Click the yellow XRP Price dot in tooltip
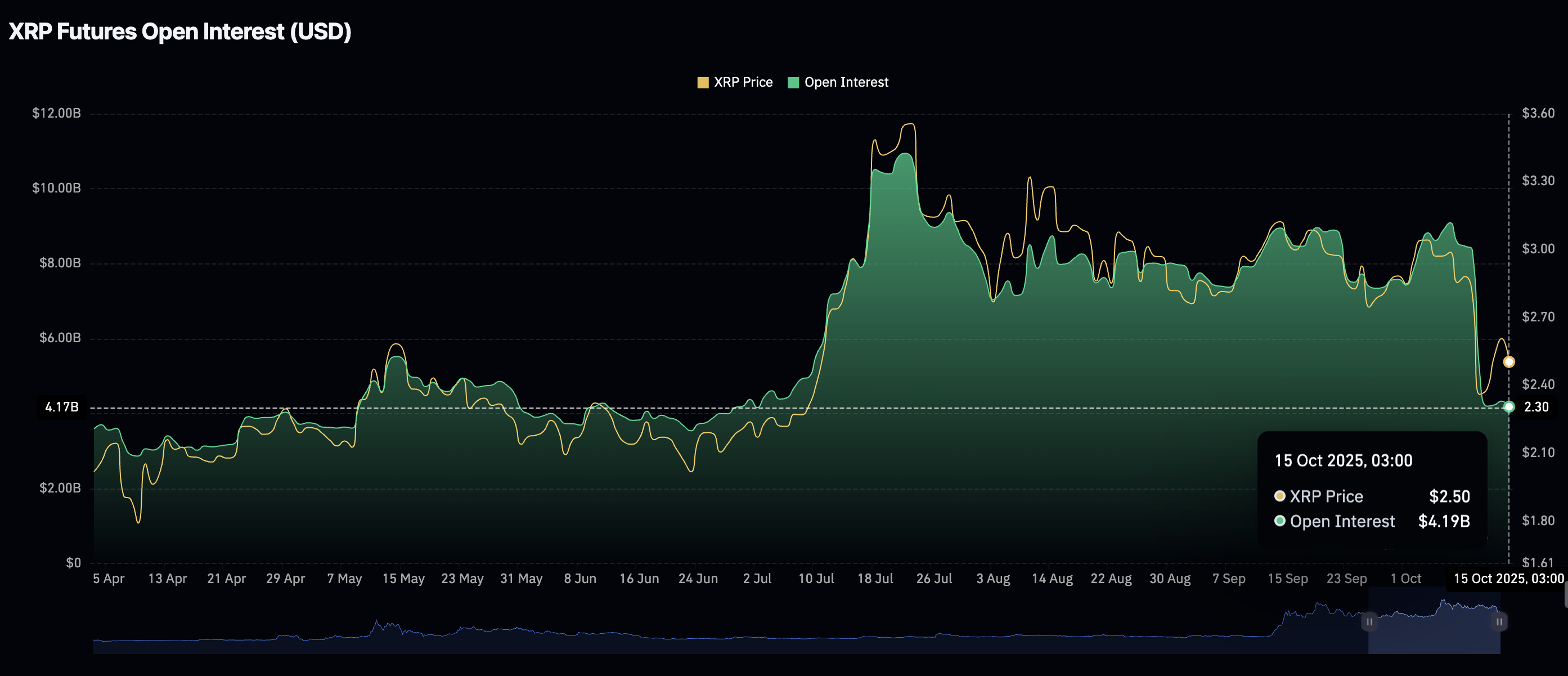The image size is (1568, 676). click(1280, 496)
